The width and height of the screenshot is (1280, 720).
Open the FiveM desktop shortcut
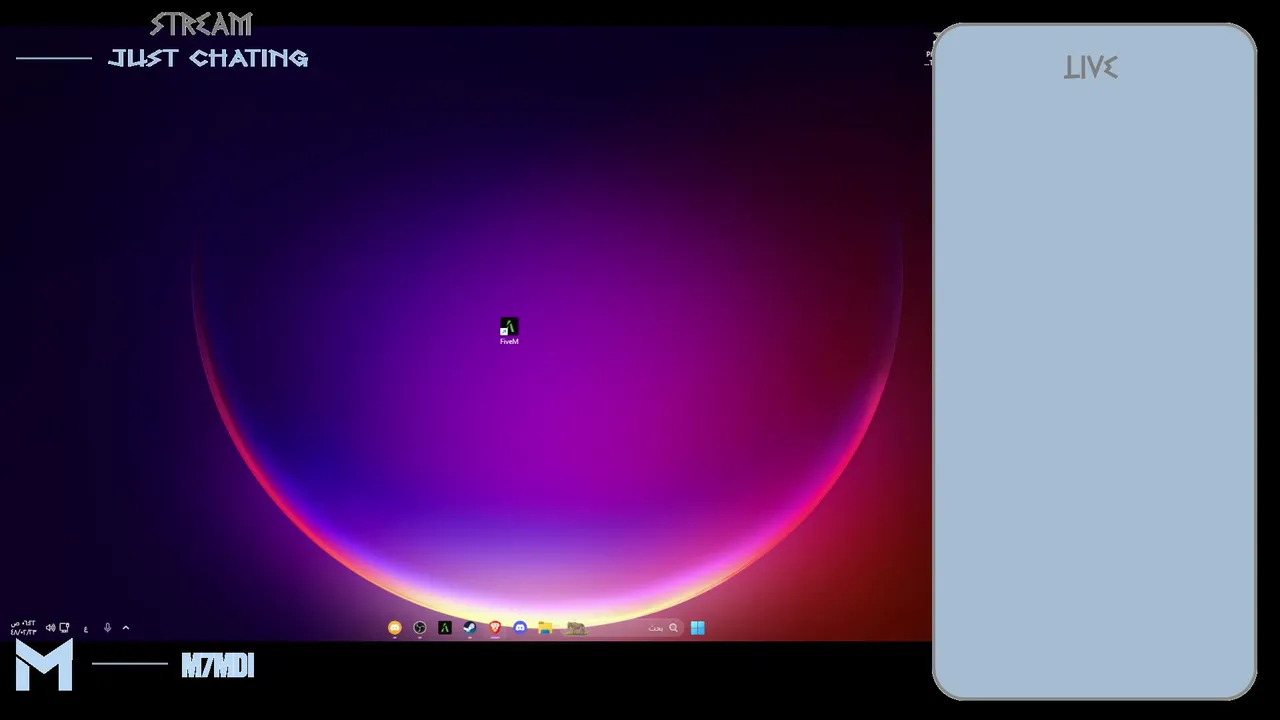click(509, 331)
